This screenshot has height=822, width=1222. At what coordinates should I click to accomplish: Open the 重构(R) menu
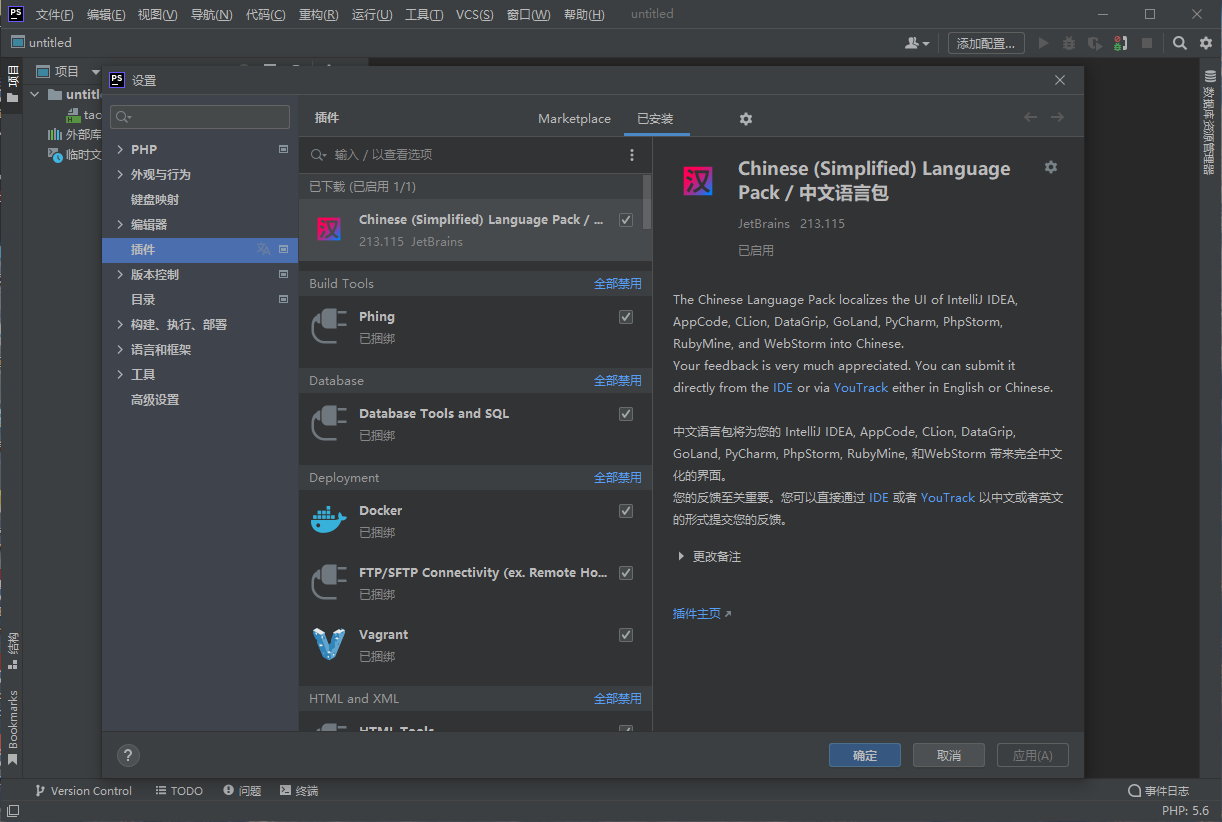(x=318, y=15)
